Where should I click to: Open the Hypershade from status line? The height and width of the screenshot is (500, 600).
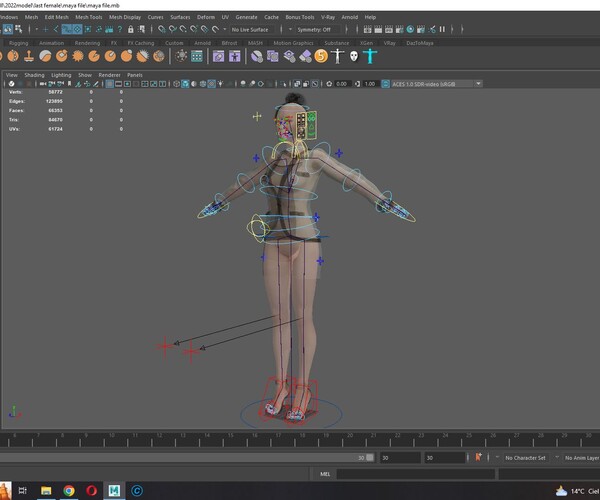pos(410,29)
